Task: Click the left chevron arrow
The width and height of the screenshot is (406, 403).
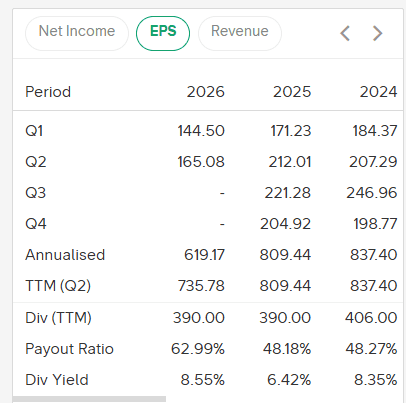Action: coord(345,33)
